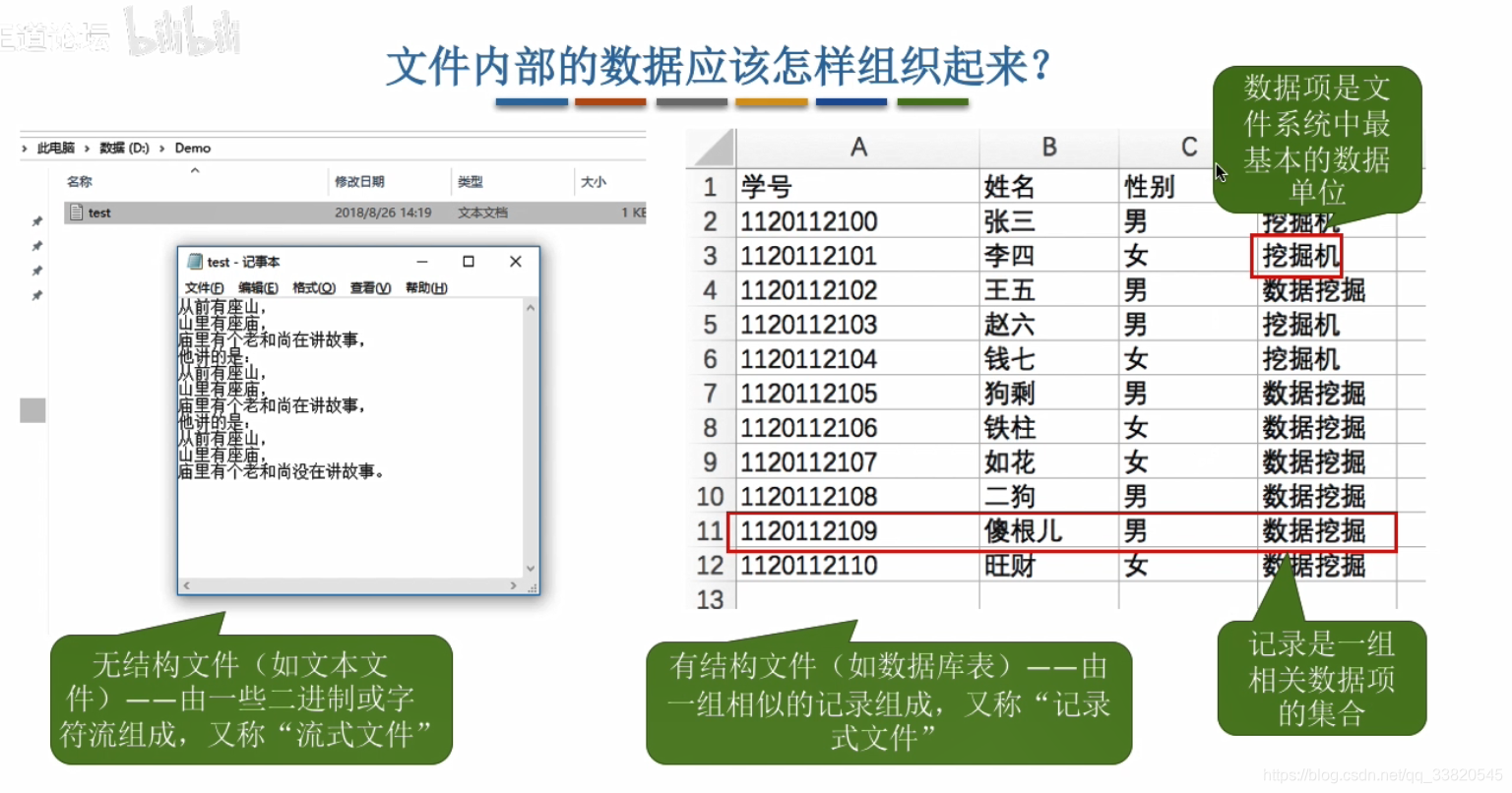The image size is (1512, 793).
Task: Click the 姓名 header cell
Action: coord(1049,186)
